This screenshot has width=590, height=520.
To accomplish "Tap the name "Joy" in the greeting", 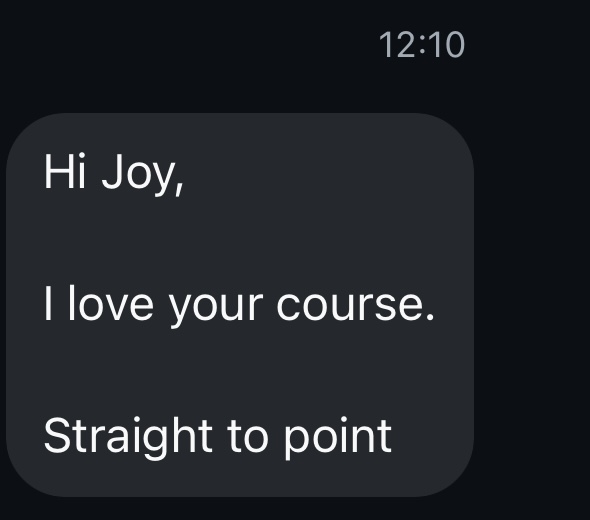I will 138,175.
